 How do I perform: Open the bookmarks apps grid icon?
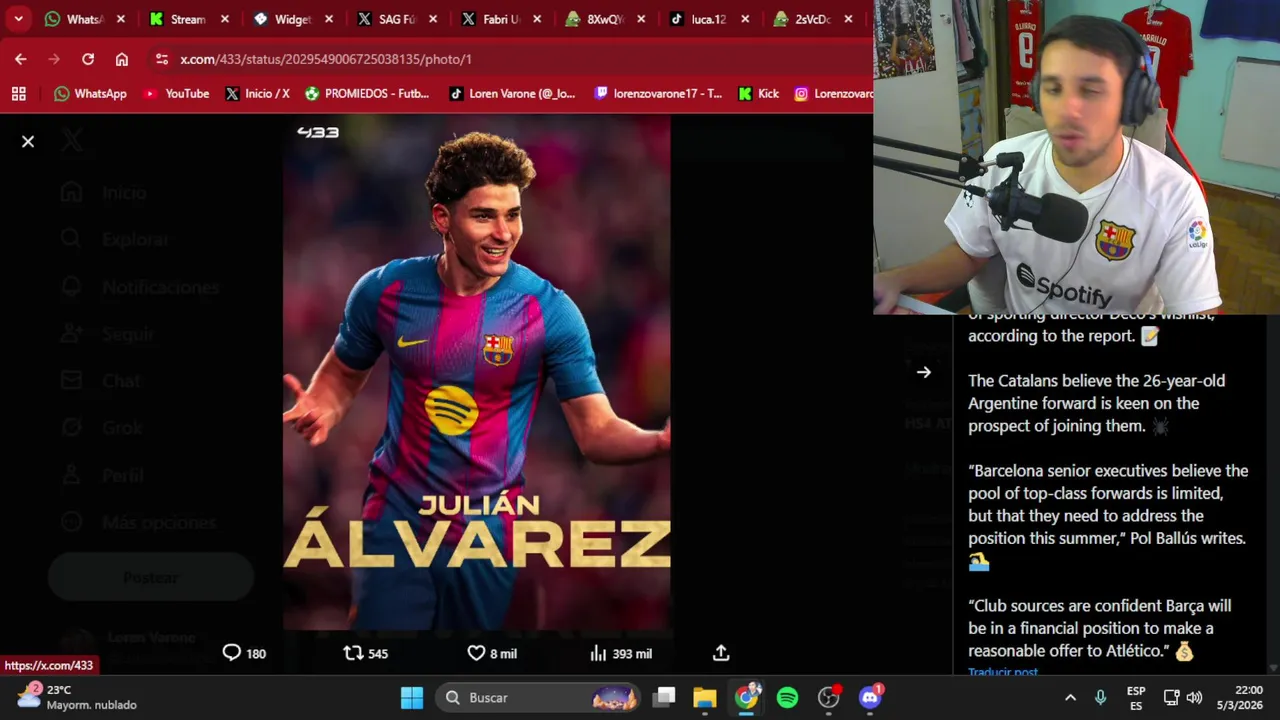click(19, 93)
